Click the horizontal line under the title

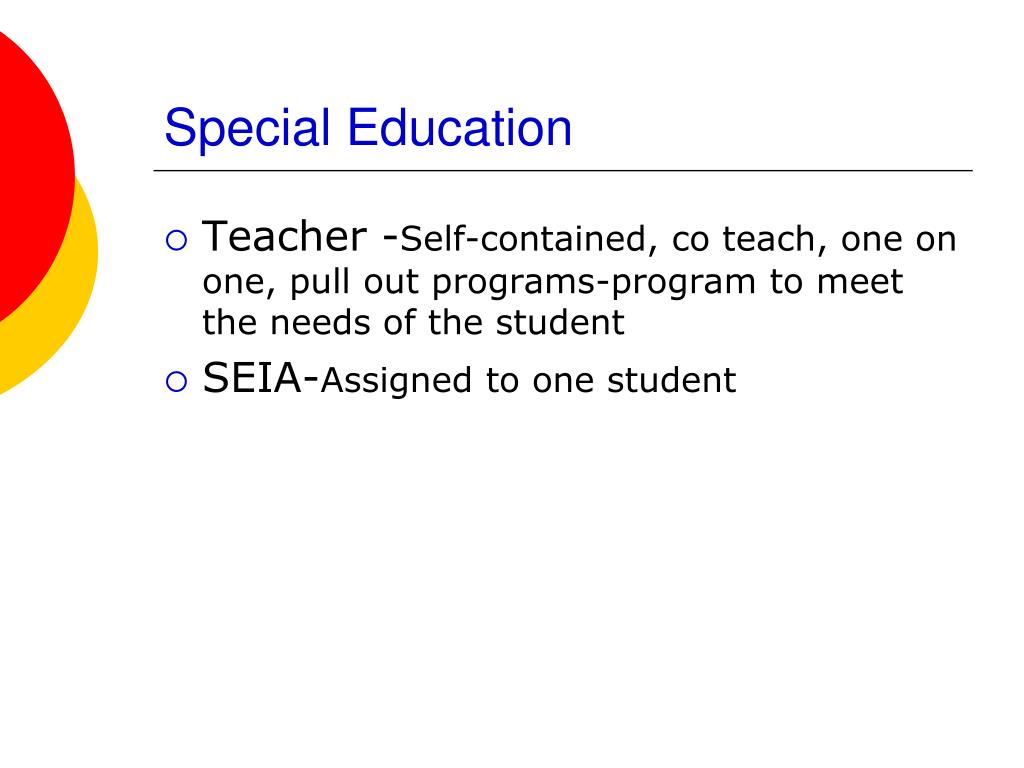(x=563, y=170)
